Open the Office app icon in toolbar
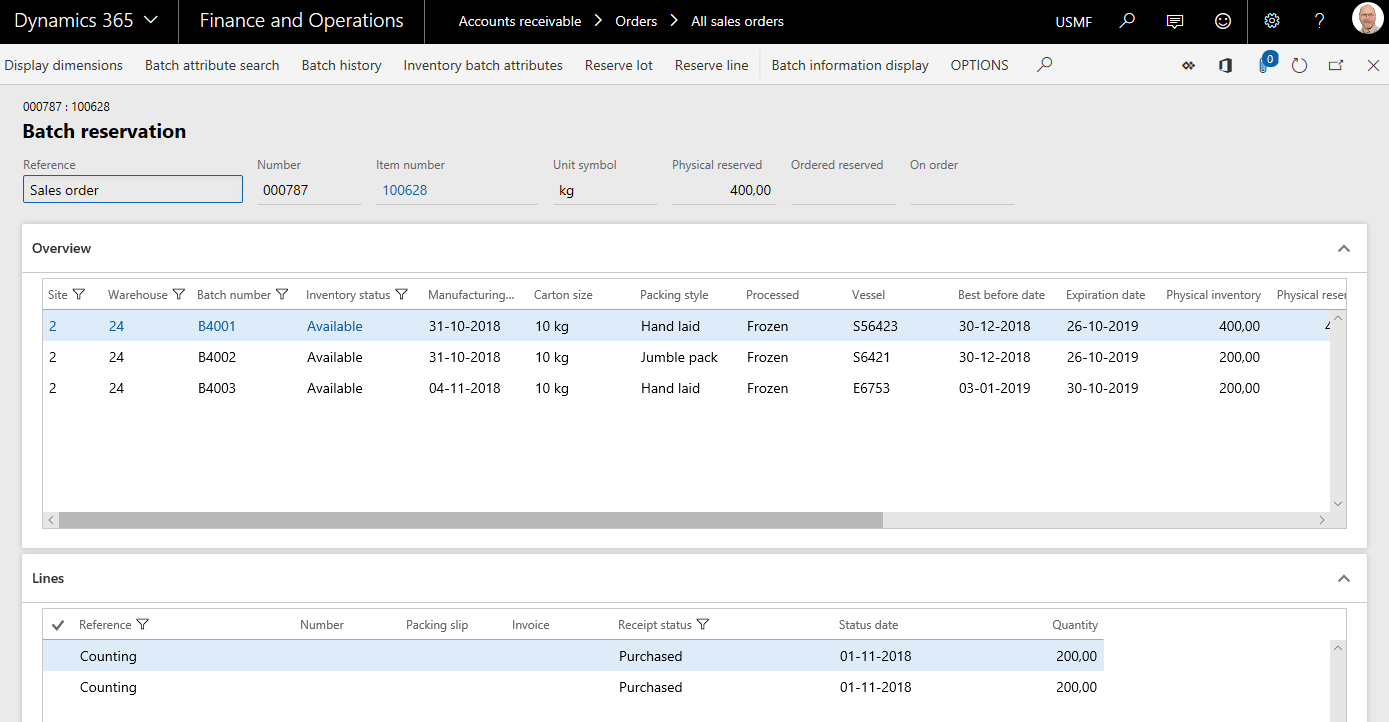The width and height of the screenshot is (1389, 722). point(1225,65)
